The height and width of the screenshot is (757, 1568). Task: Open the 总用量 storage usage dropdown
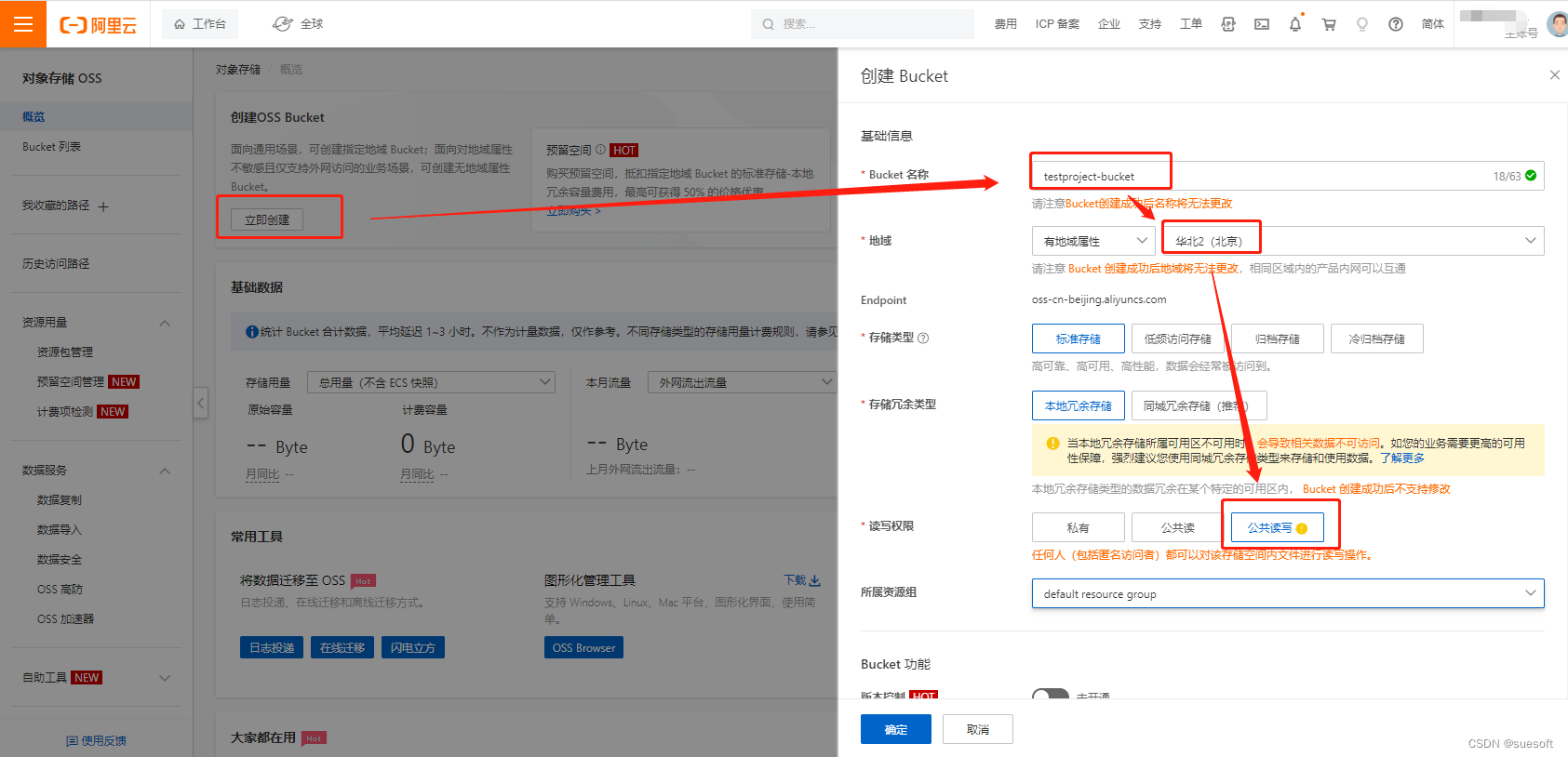click(431, 382)
